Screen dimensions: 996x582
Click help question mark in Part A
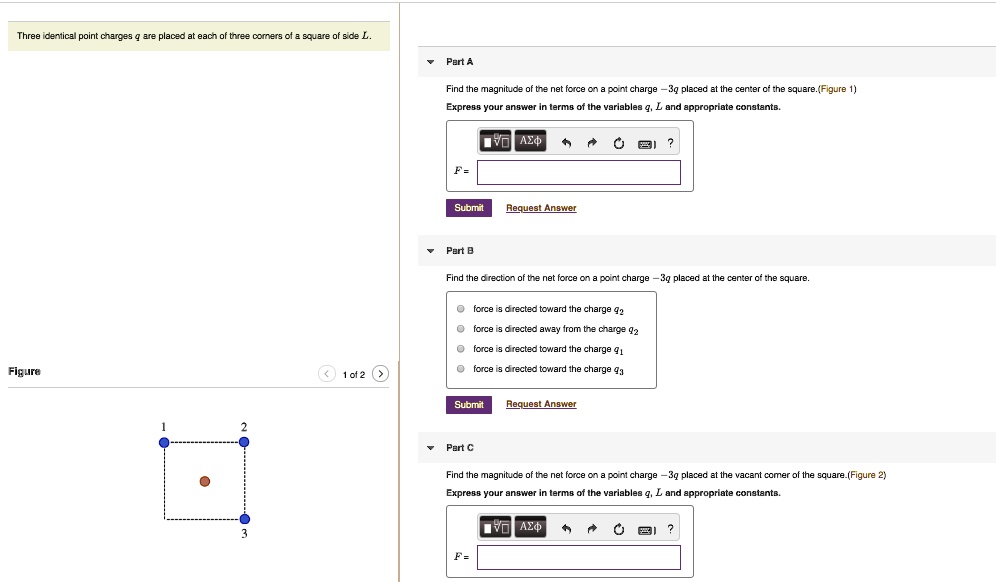[670, 143]
